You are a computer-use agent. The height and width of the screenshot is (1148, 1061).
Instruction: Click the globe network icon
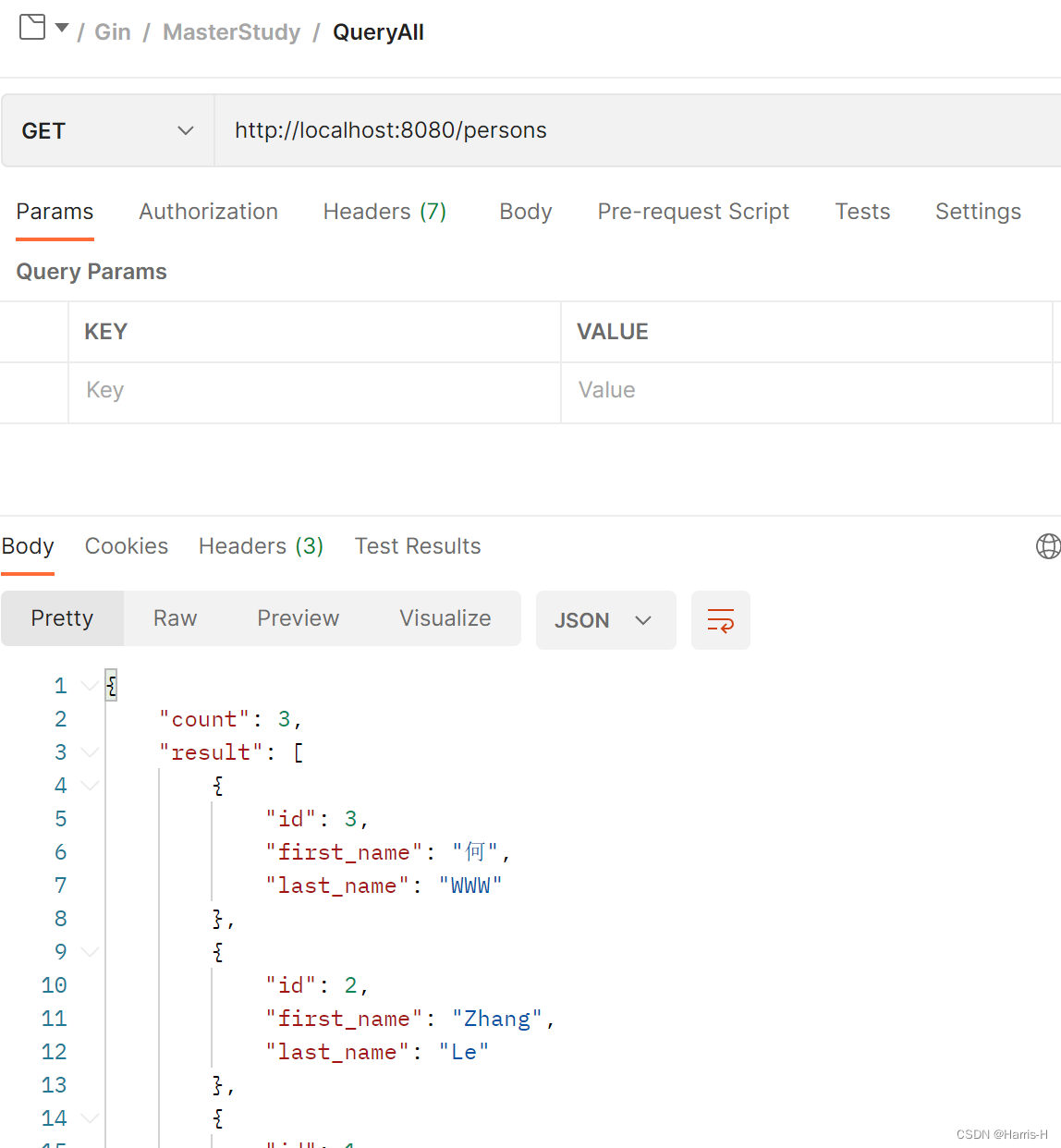coord(1048,546)
